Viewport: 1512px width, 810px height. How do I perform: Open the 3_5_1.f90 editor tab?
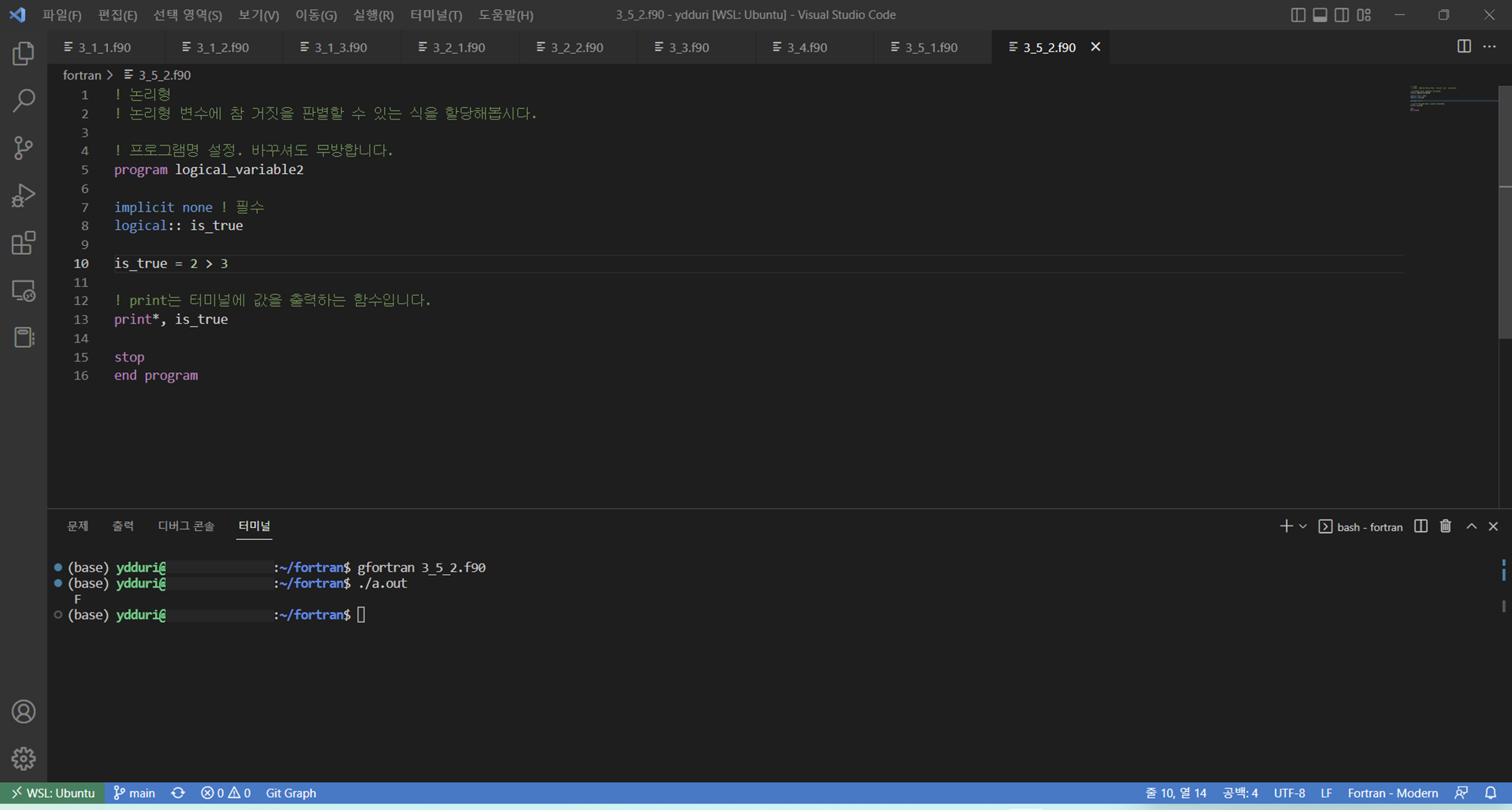pyautogui.click(x=931, y=47)
